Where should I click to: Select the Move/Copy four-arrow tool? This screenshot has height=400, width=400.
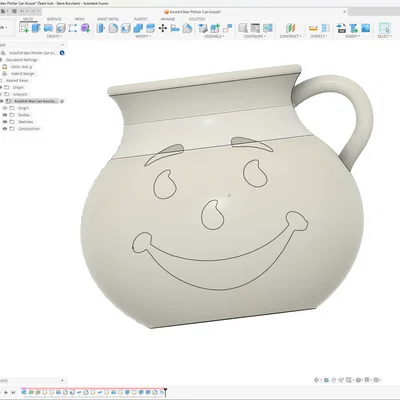pyautogui.click(x=163, y=28)
